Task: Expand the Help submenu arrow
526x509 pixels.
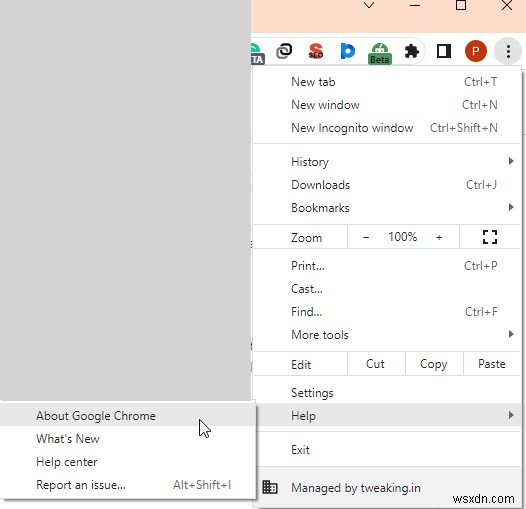Action: tap(511, 415)
